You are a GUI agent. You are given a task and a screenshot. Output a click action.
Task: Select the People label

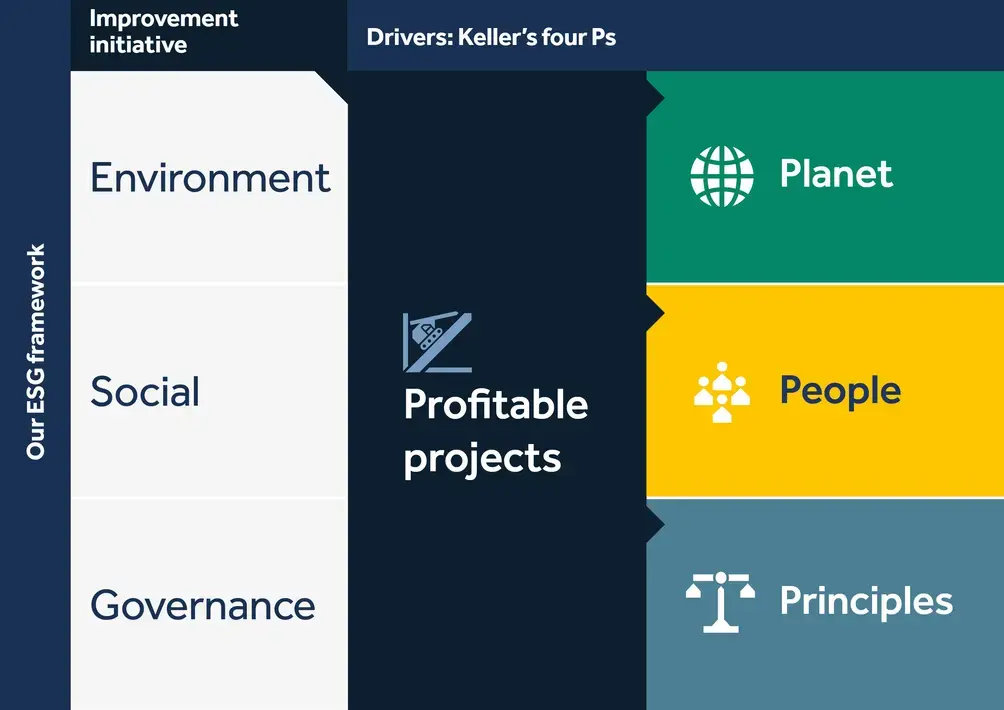840,391
